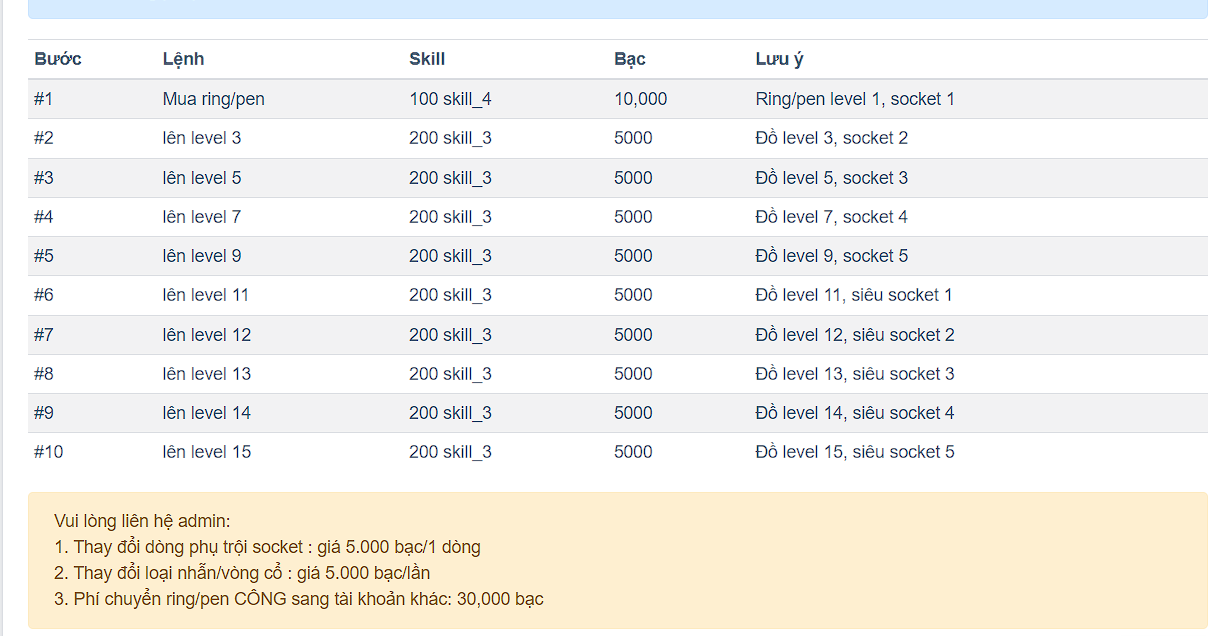Select the "Mua ring/pen" command cell
Image resolution: width=1225 pixels, height=636 pixels.
pyautogui.click(x=213, y=99)
